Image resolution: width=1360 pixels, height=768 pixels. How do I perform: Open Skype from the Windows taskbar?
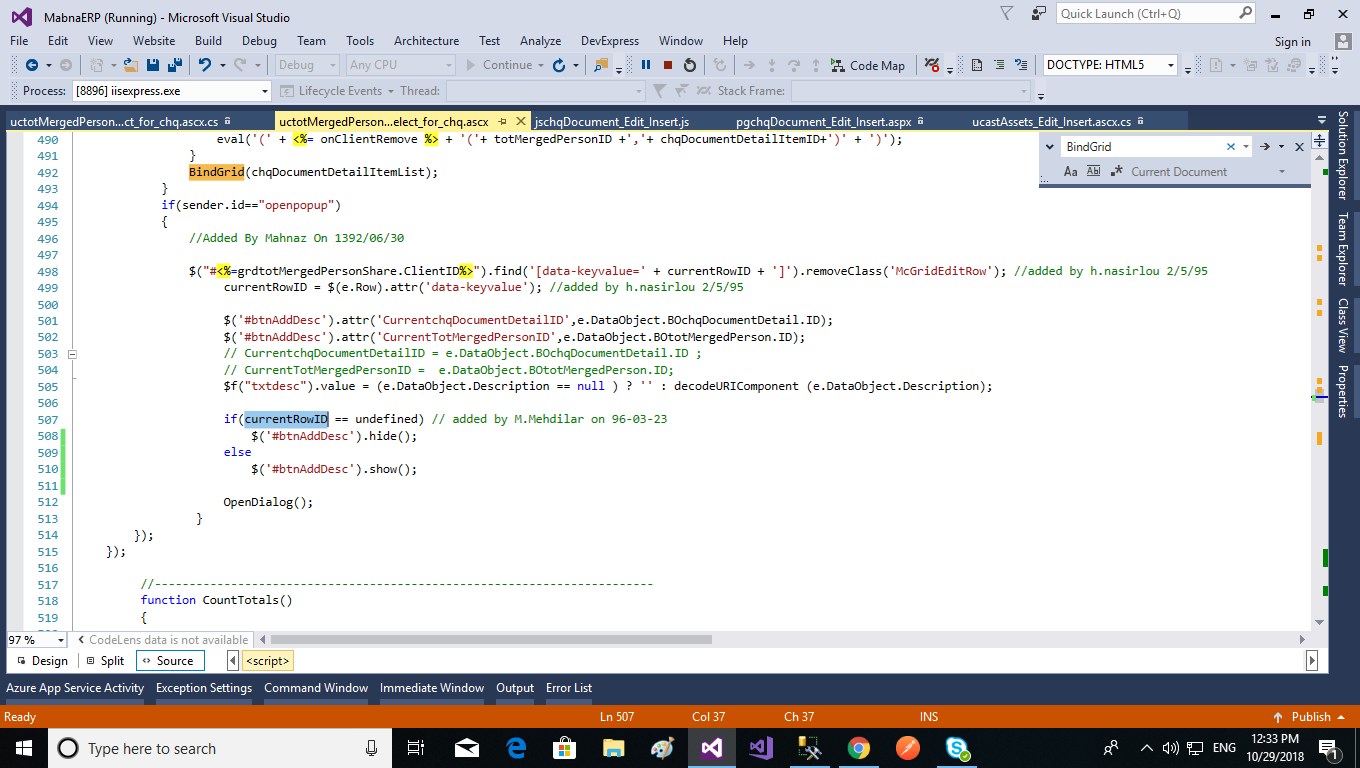(957, 748)
